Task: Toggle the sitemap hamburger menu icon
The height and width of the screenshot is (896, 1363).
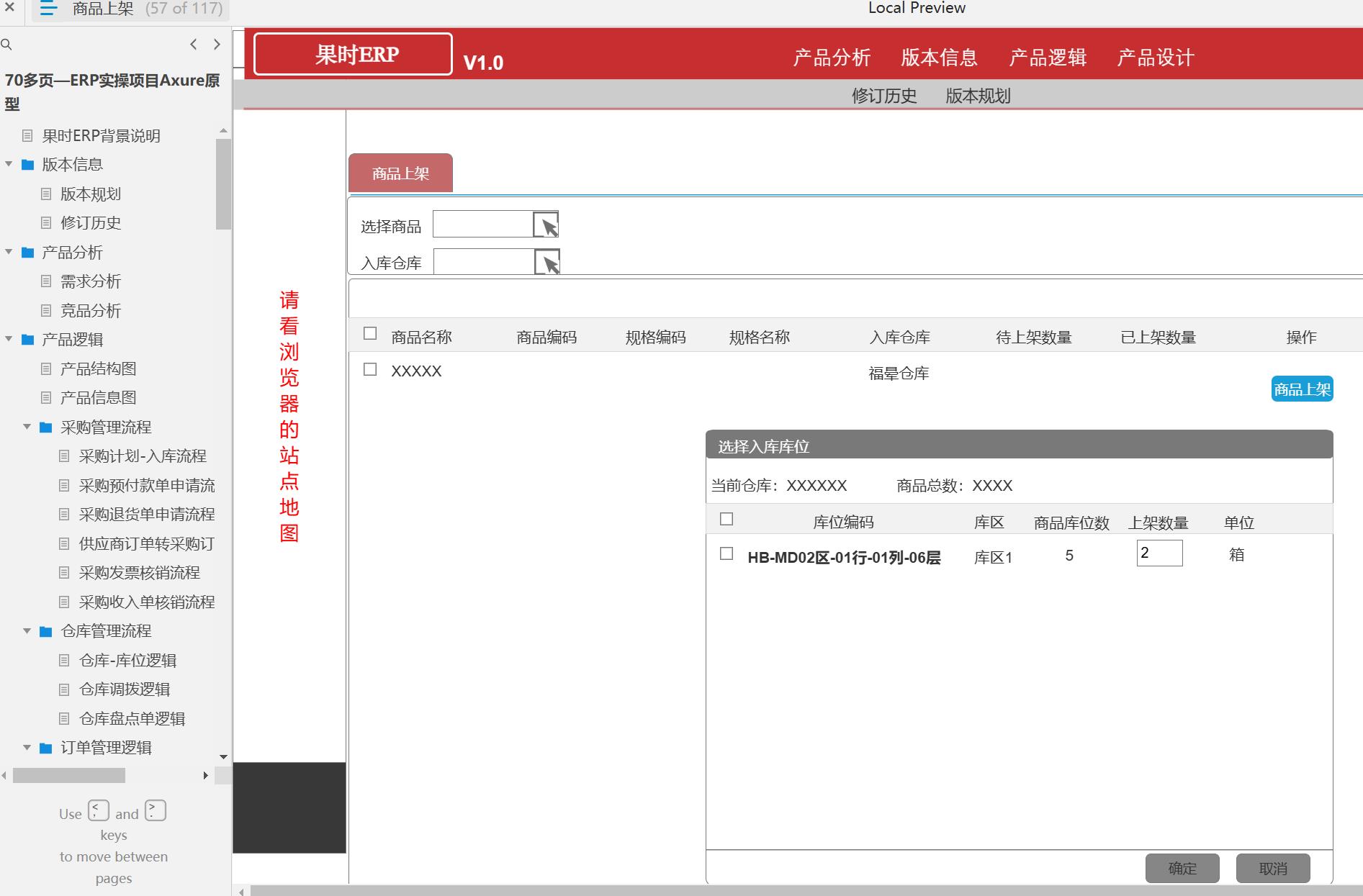Action: [x=48, y=9]
